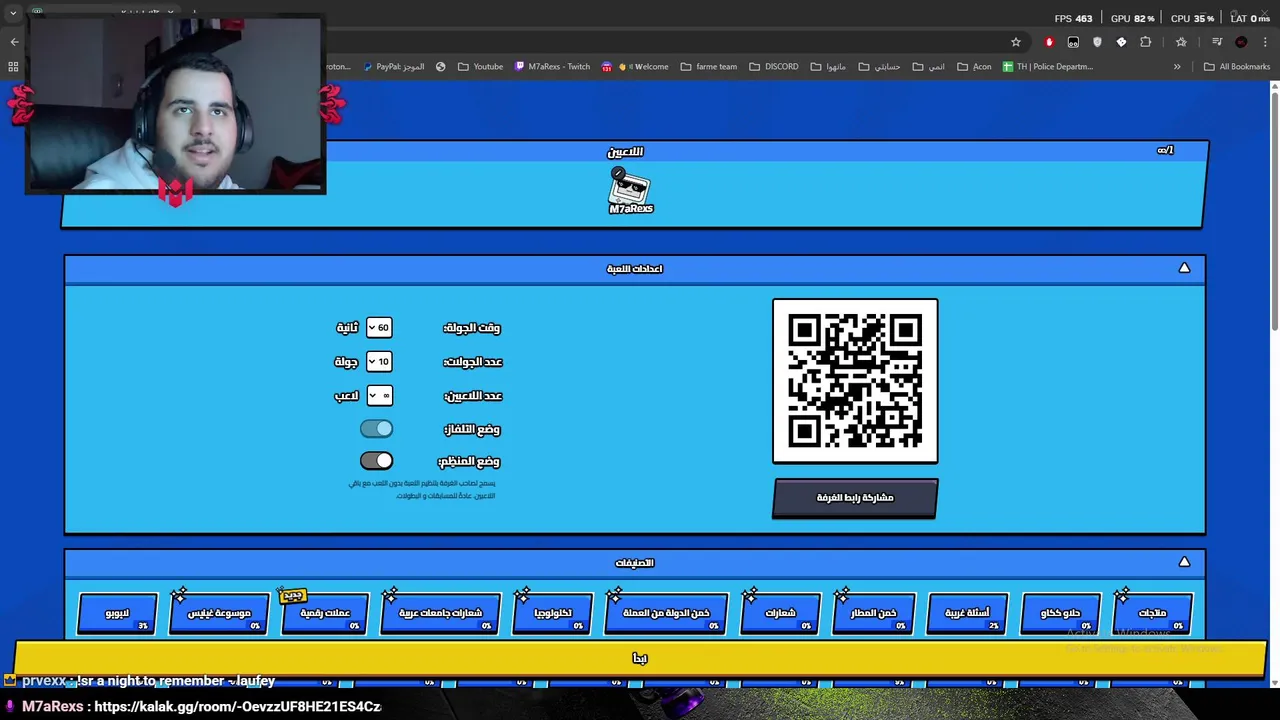Click the black diamond-shaped extension icon

pos(1121,42)
